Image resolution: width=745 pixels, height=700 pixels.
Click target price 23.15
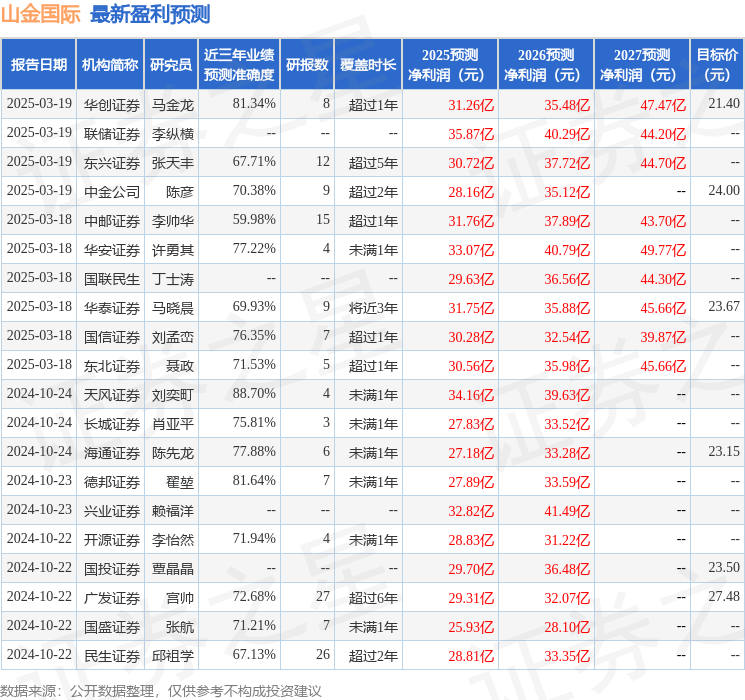pos(724,451)
